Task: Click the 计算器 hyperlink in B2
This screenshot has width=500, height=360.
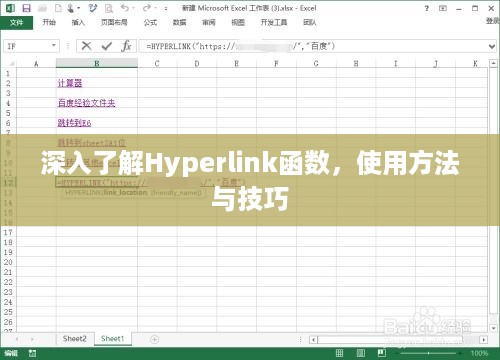Action: click(70, 83)
